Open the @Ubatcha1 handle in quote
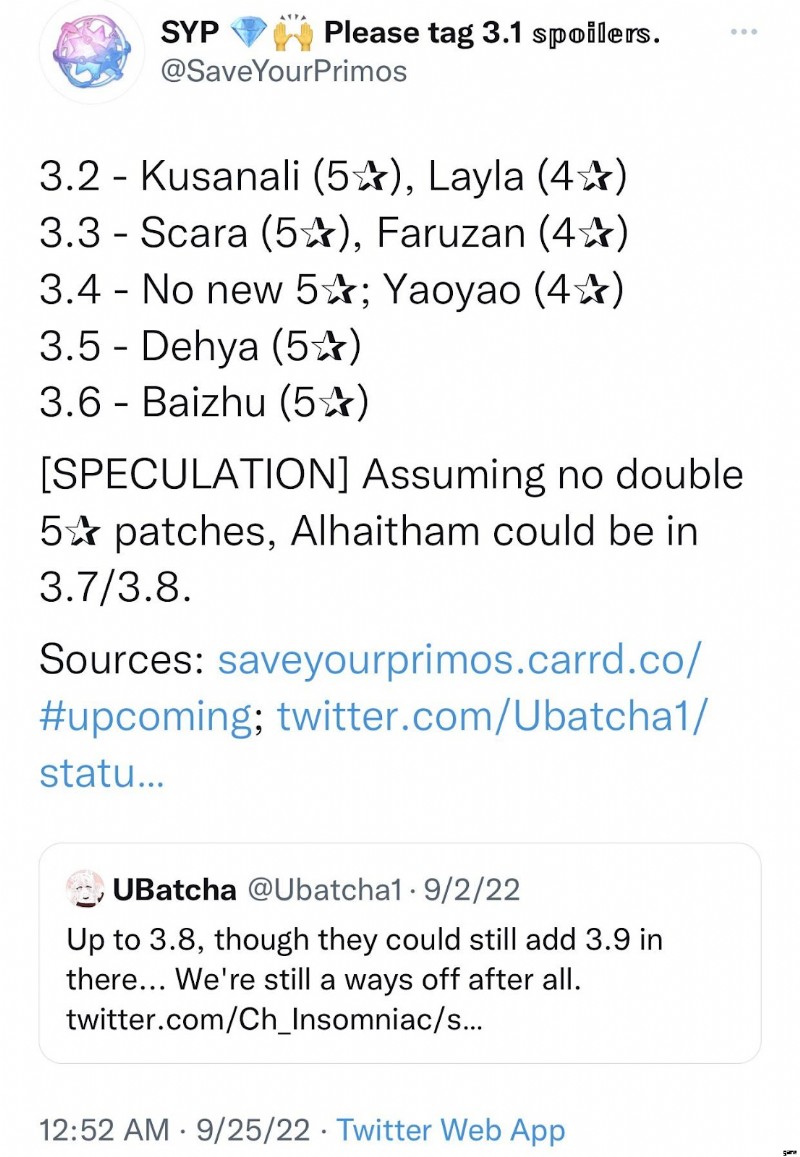Viewport: 800px width, 1157px height. (323, 890)
